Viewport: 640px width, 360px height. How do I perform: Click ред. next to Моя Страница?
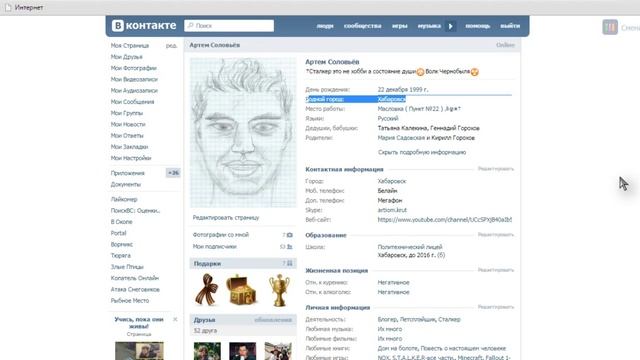171,46
